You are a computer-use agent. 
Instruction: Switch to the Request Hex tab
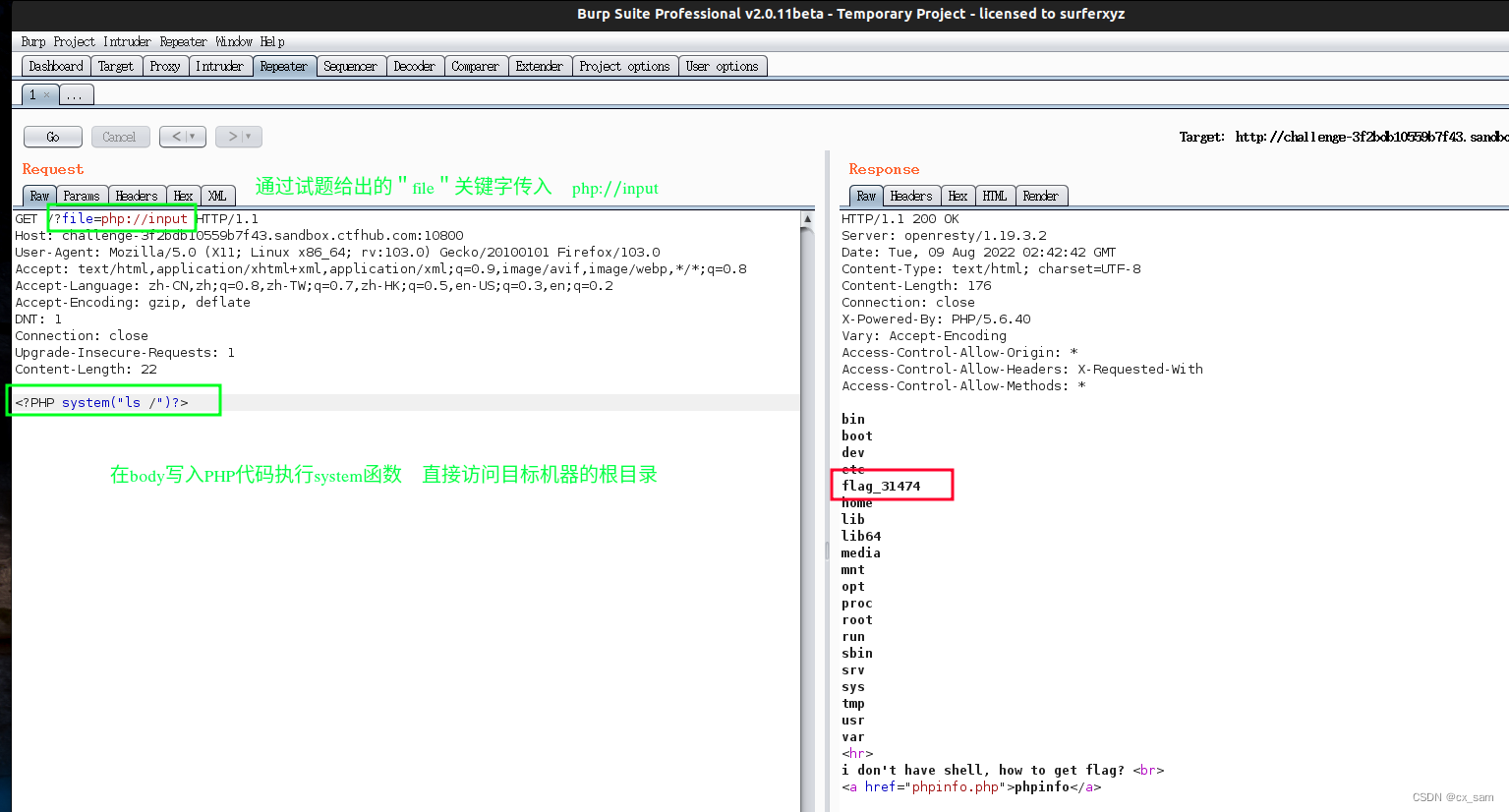[x=183, y=196]
